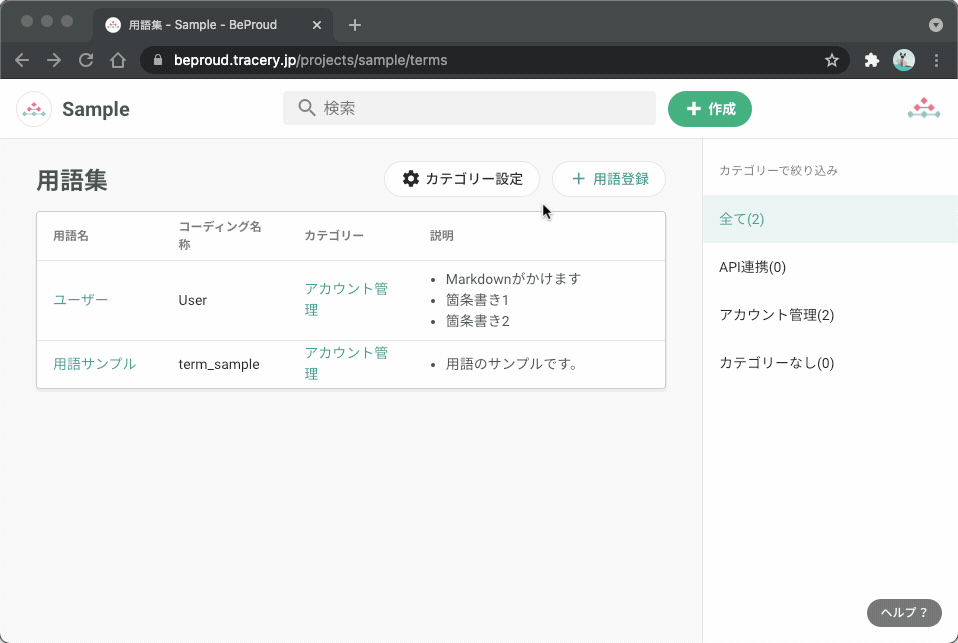Open the 用語サンプル term entry
This screenshot has width=958, height=643.
click(95, 364)
